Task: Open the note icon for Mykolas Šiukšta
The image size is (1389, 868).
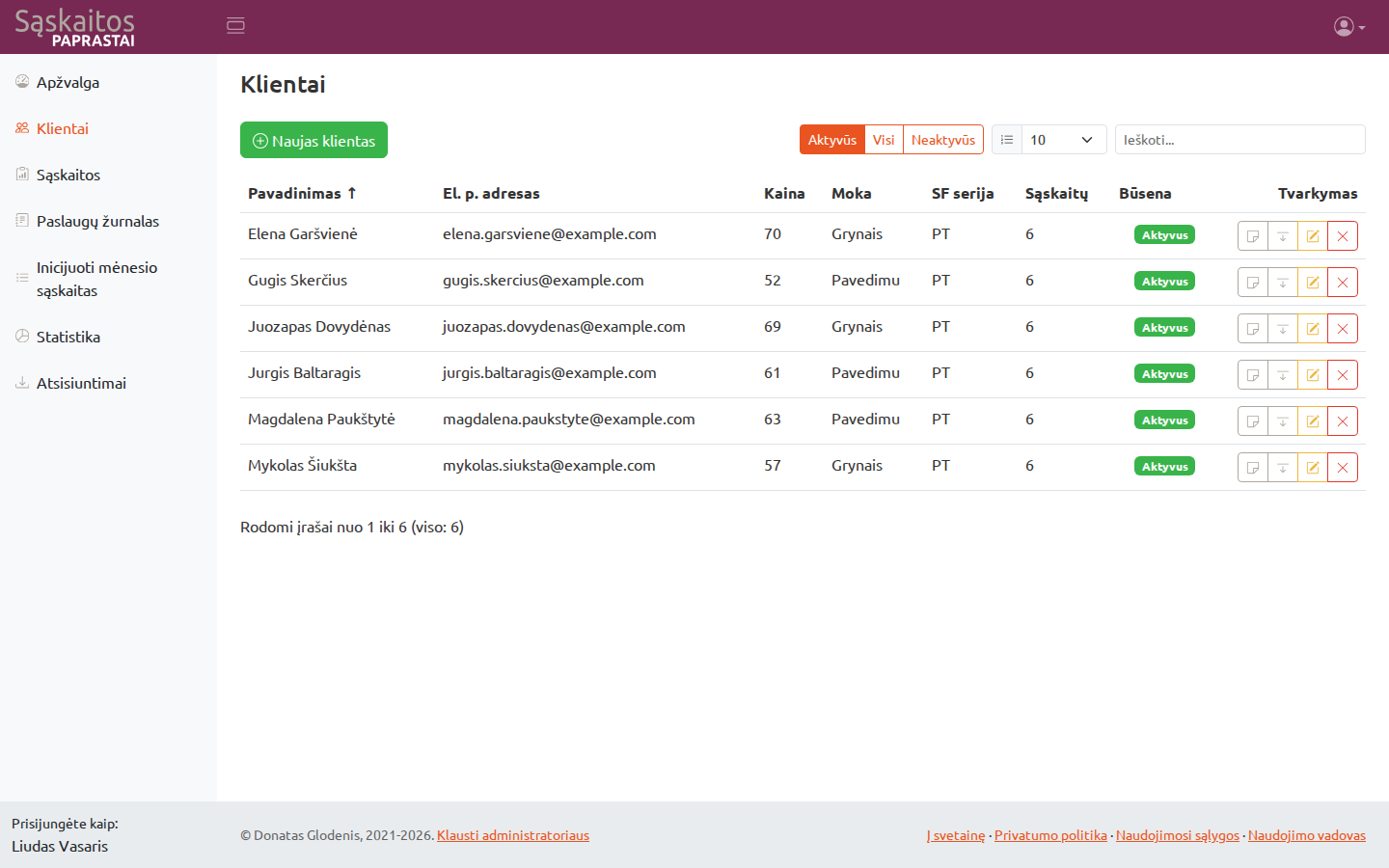Action: pos(1253,468)
